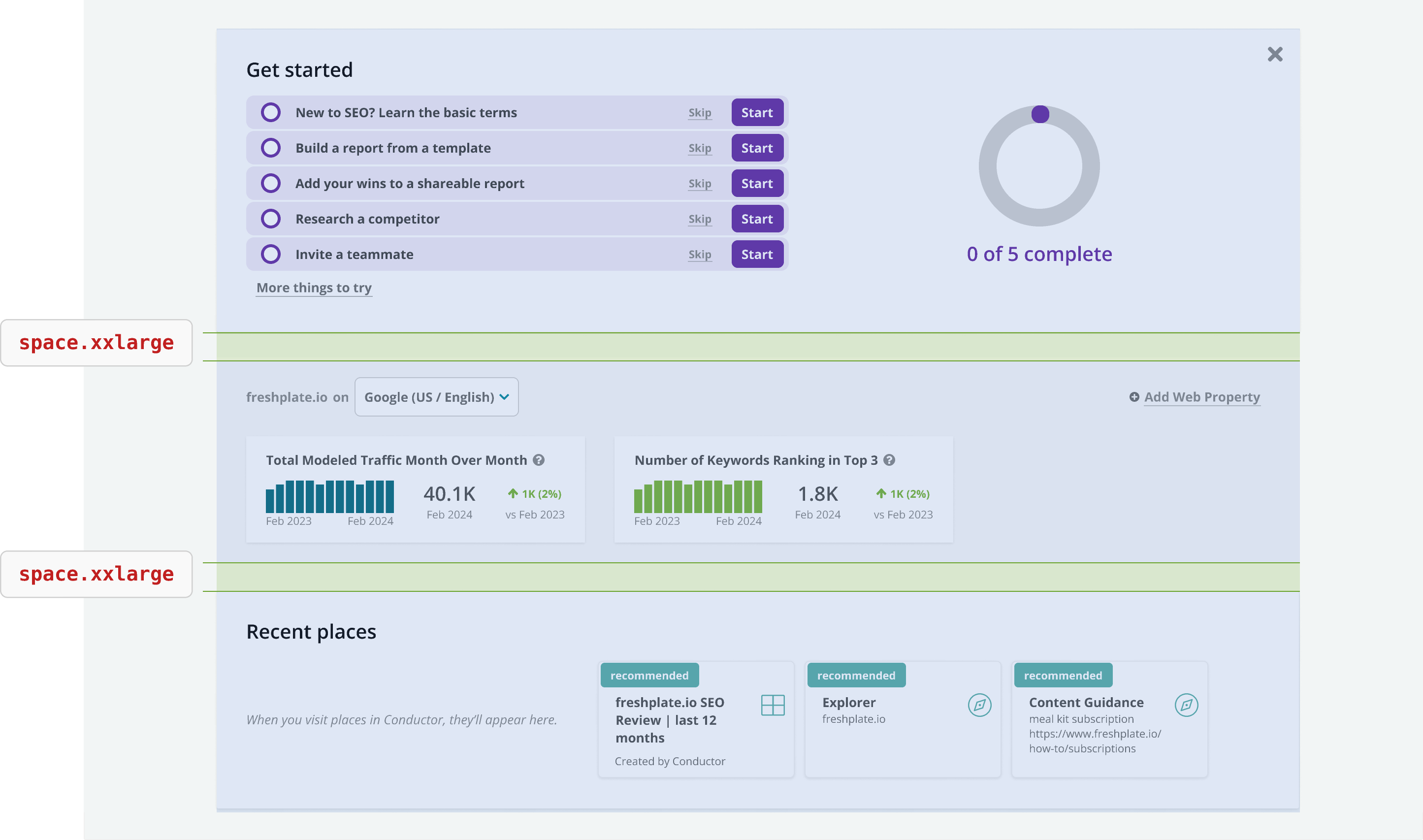Viewport: 1423px width, 840px height.
Task: Check off New to SEO task circle
Action: pyautogui.click(x=270, y=112)
